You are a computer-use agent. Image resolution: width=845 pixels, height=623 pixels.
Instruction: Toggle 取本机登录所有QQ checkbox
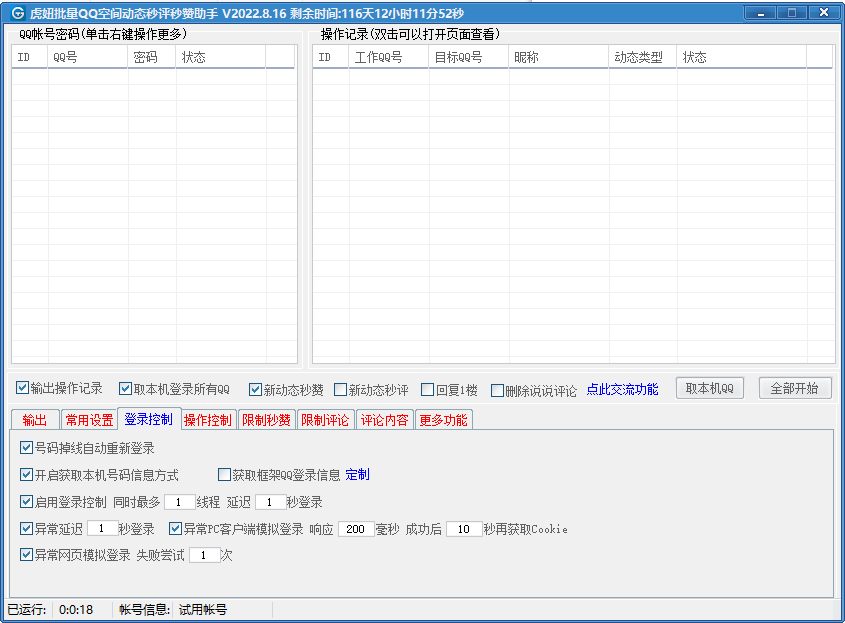125,388
